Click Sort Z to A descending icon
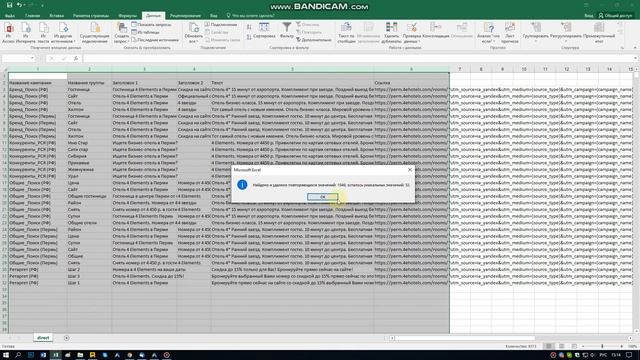Screen dimensions: 640x360 (x=249, y=37)
